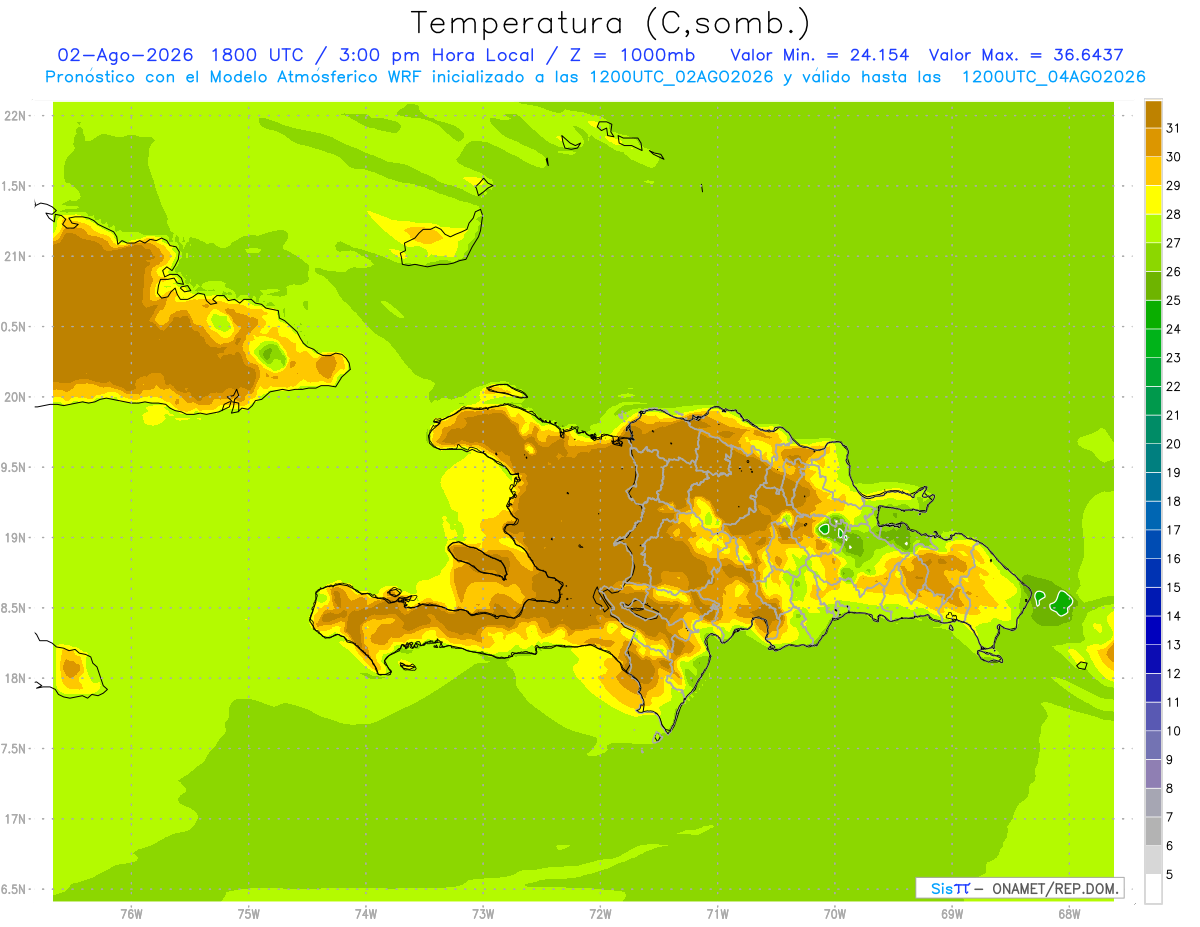The width and height of the screenshot is (1200, 927).
Task: Click the blue swatch between 16 and 17
Action: point(1153,544)
